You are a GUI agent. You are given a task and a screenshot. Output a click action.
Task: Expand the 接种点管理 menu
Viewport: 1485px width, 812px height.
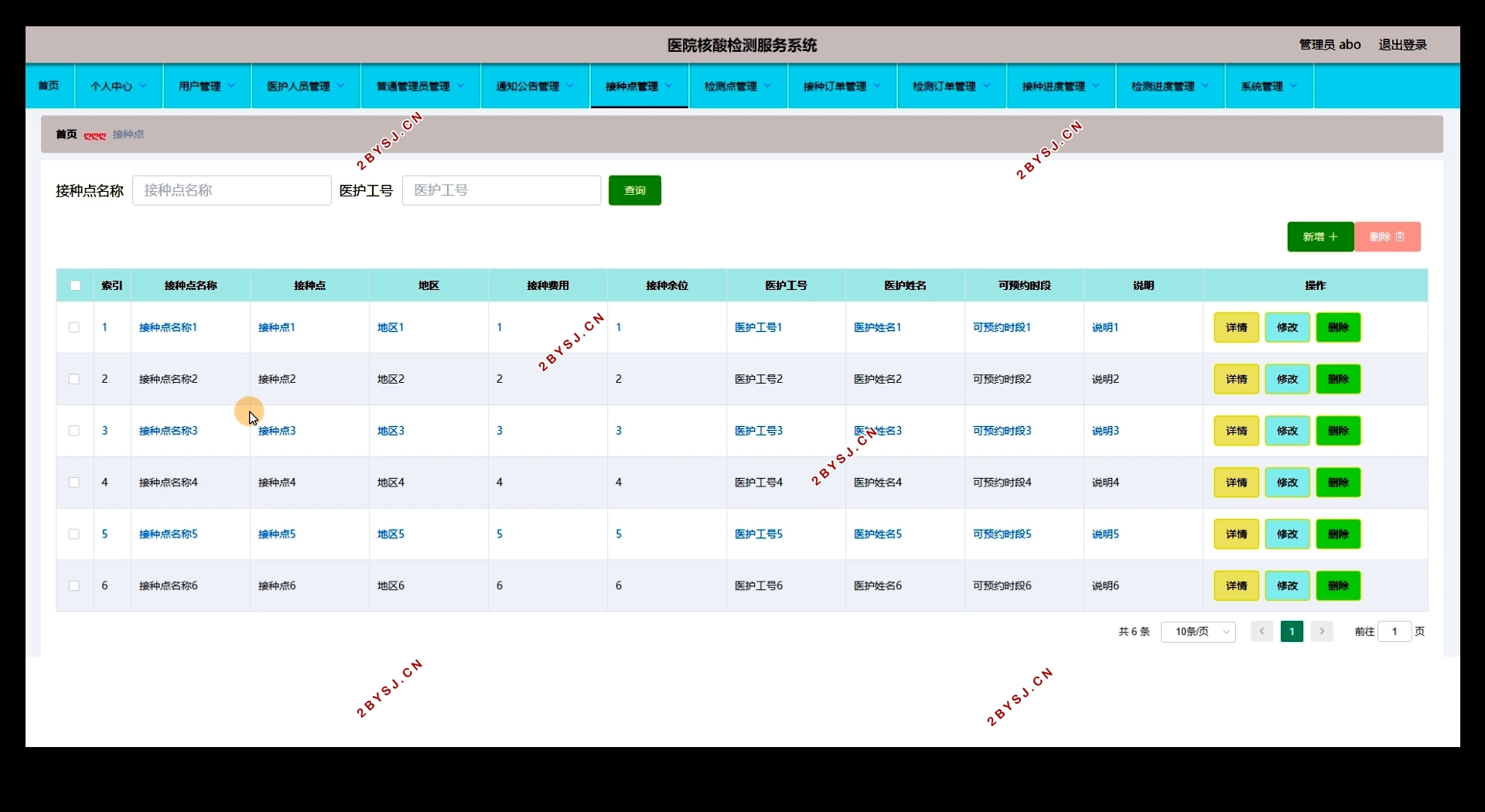pyautogui.click(x=640, y=86)
